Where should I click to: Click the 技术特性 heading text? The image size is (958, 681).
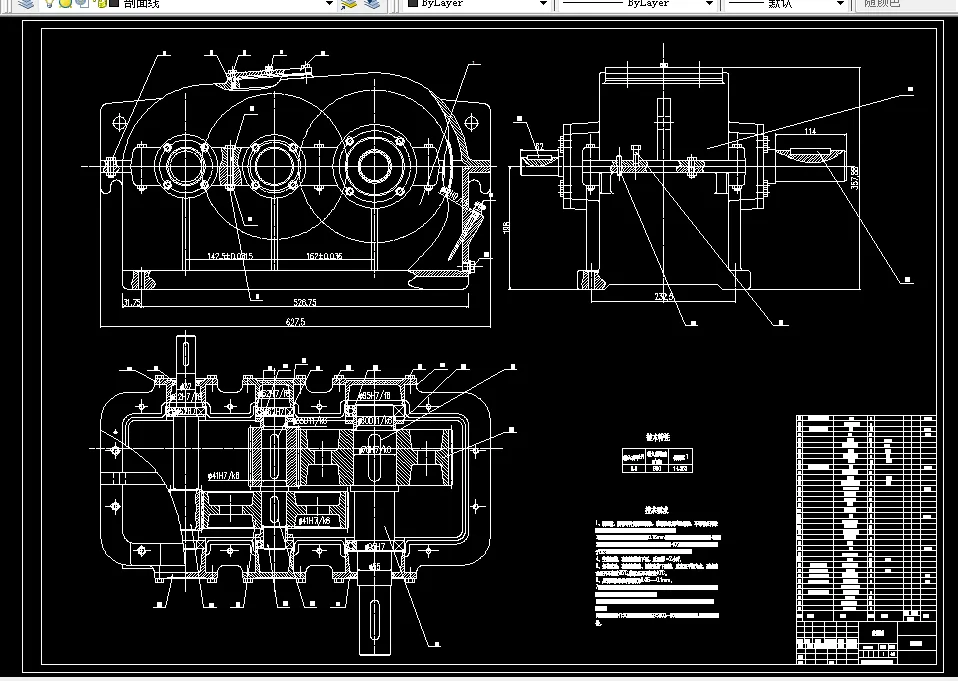pyautogui.click(x=657, y=437)
